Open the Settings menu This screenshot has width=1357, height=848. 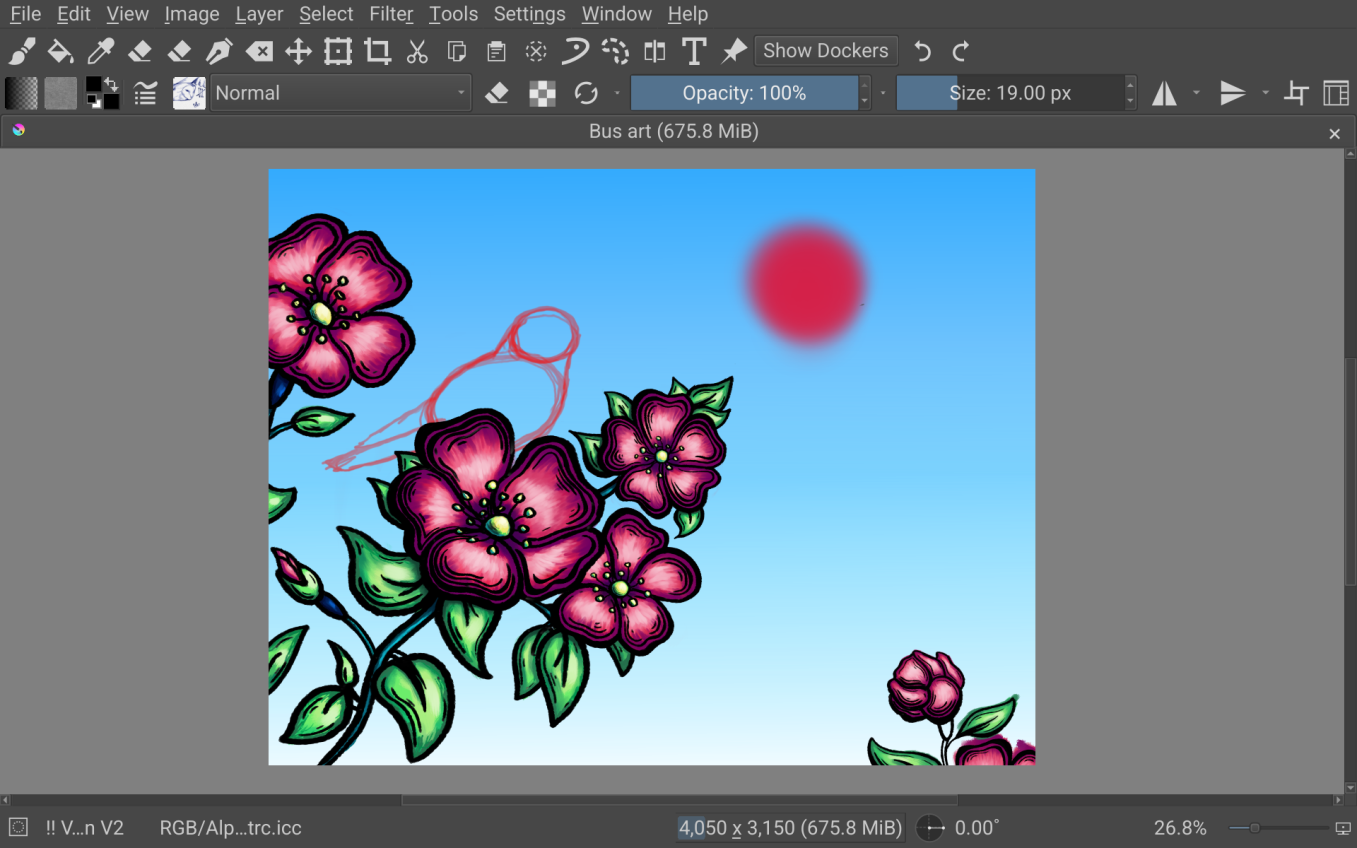coord(529,14)
